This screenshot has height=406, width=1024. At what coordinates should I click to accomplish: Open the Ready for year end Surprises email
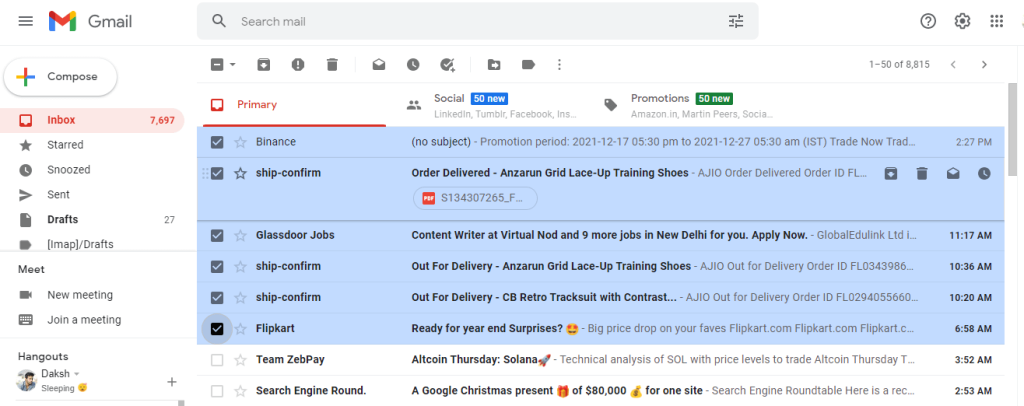(x=600, y=328)
